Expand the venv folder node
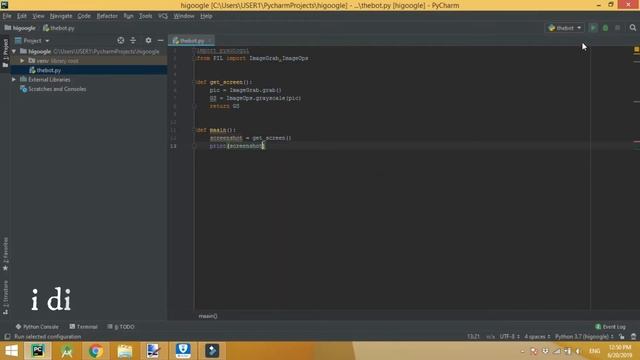Image resolution: width=640 pixels, height=360 pixels. 22,61
